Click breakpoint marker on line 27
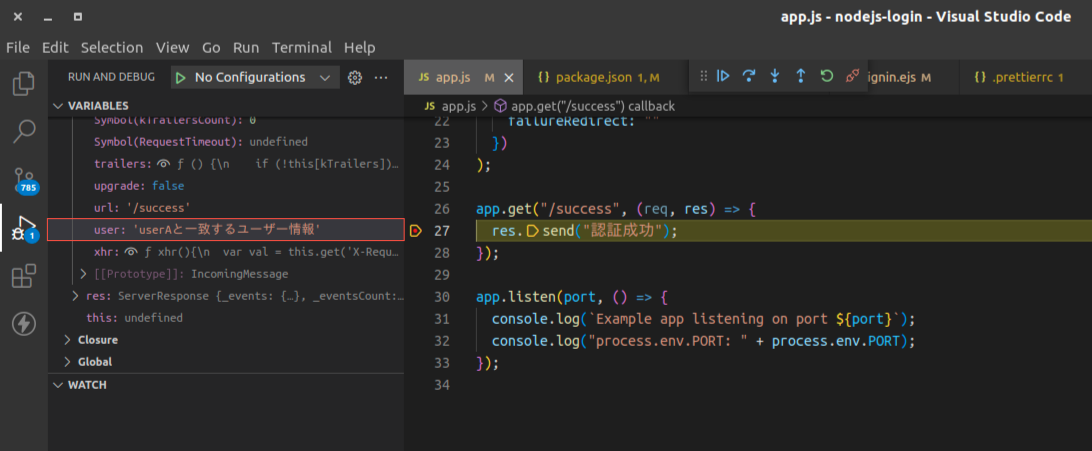1092x451 pixels. pyautogui.click(x=416, y=231)
